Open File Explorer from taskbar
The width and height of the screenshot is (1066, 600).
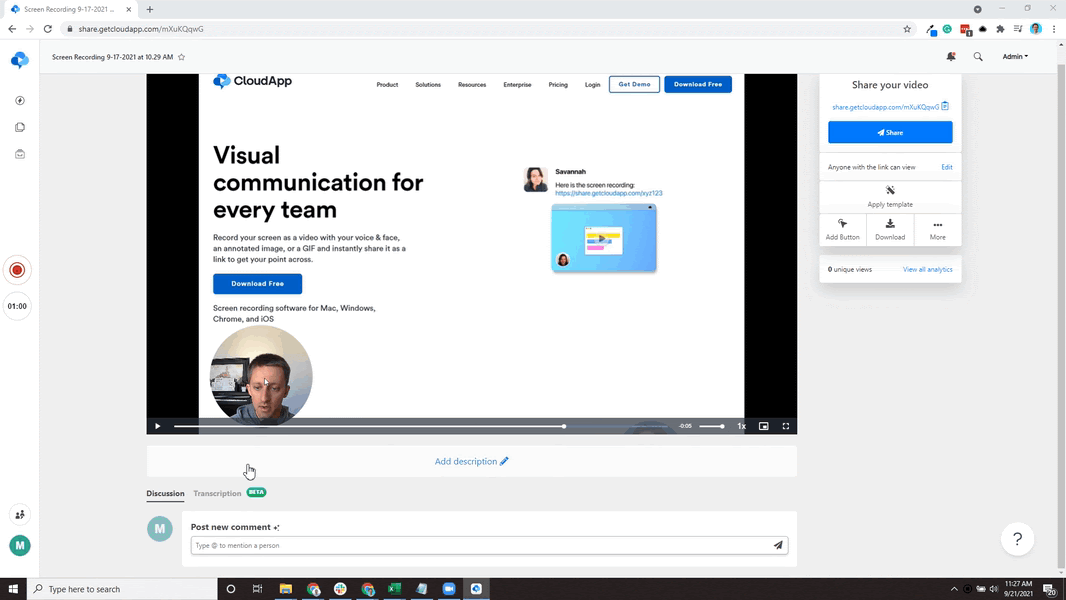286,589
